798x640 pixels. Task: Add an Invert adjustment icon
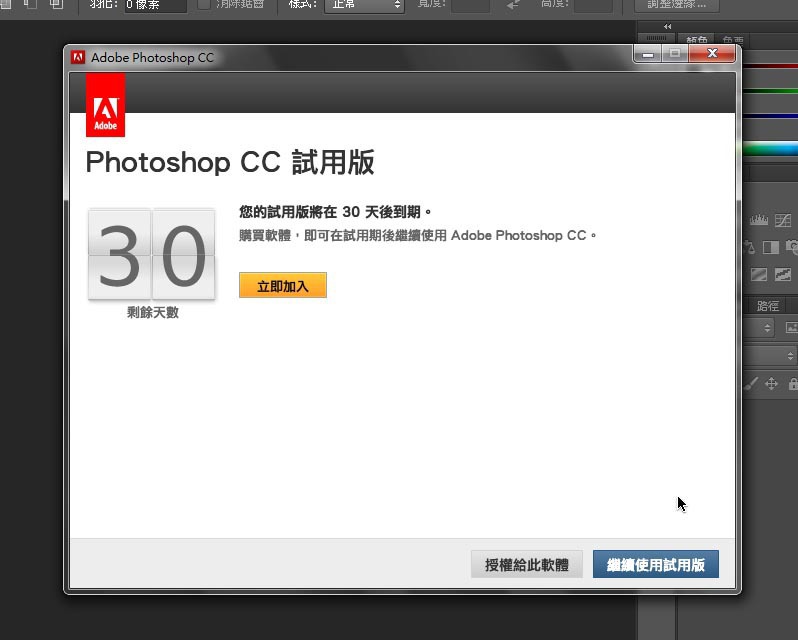[x=759, y=275]
